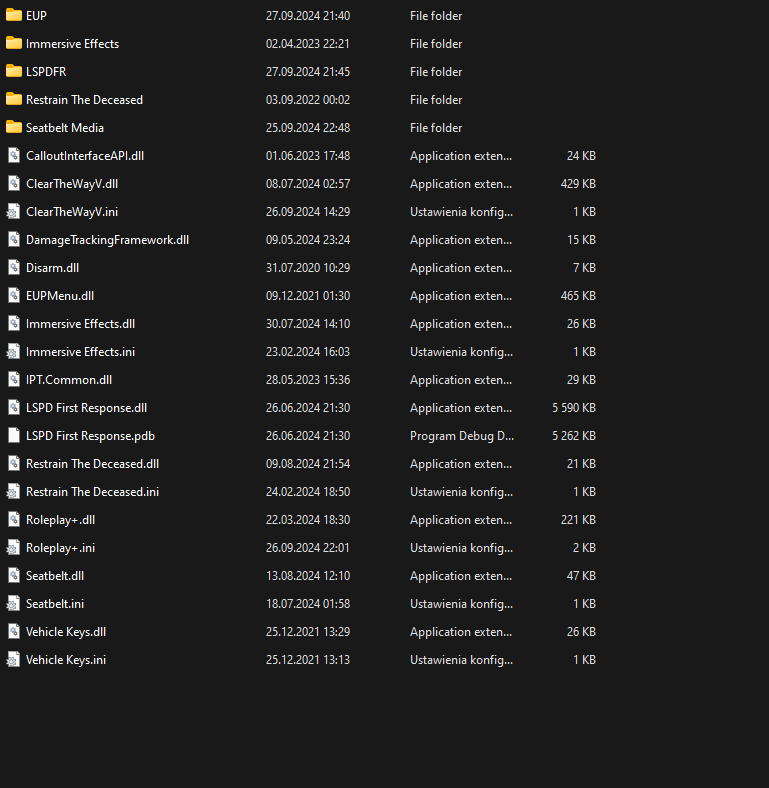Screen dimensions: 769x788
Task: Click the date 02.04.2023 22:21
Action: click(308, 44)
